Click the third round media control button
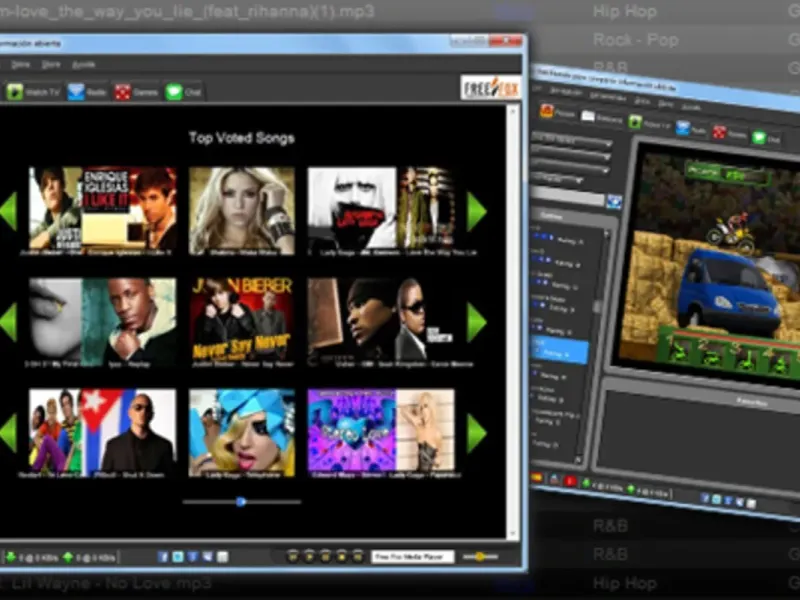This screenshot has height=600, width=800. point(326,556)
